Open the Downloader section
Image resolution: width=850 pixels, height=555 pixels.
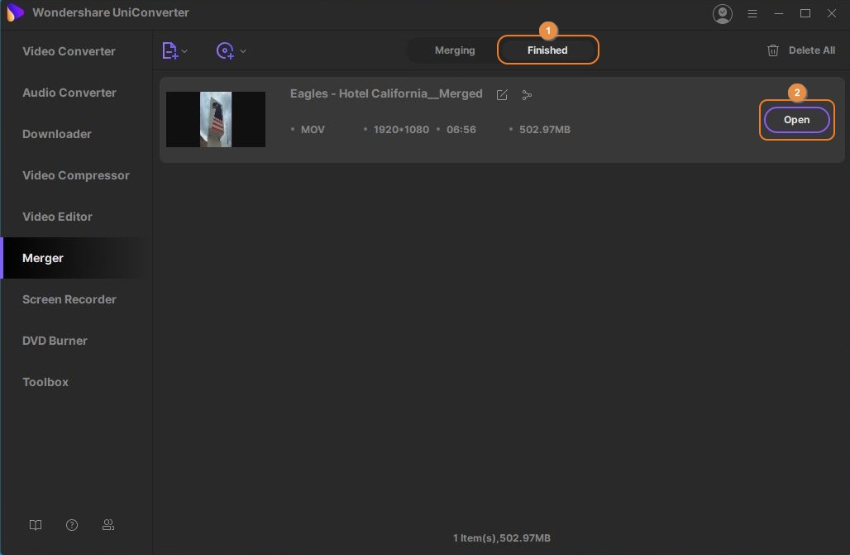tap(57, 134)
